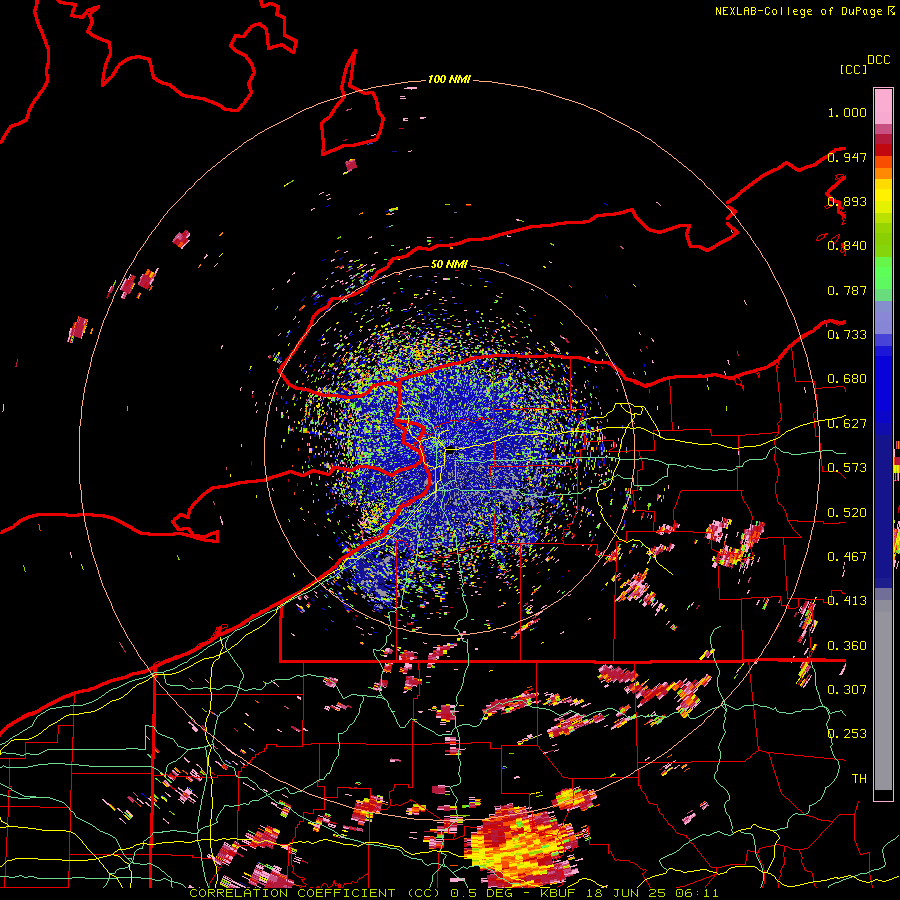The image size is (900, 900).
Task: Click the 0.467 legend value
Action: 847,557
